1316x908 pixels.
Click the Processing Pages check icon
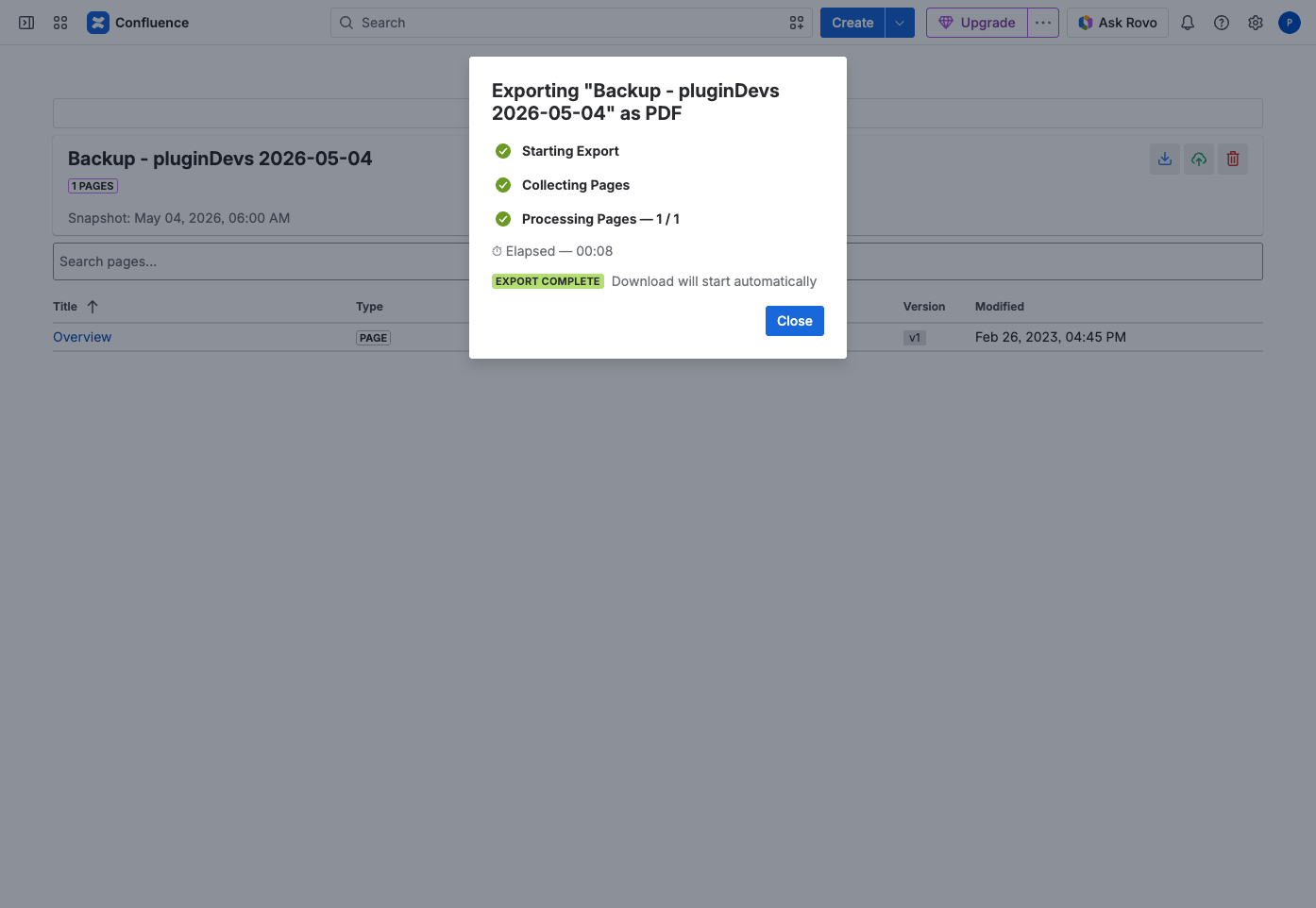tap(503, 219)
